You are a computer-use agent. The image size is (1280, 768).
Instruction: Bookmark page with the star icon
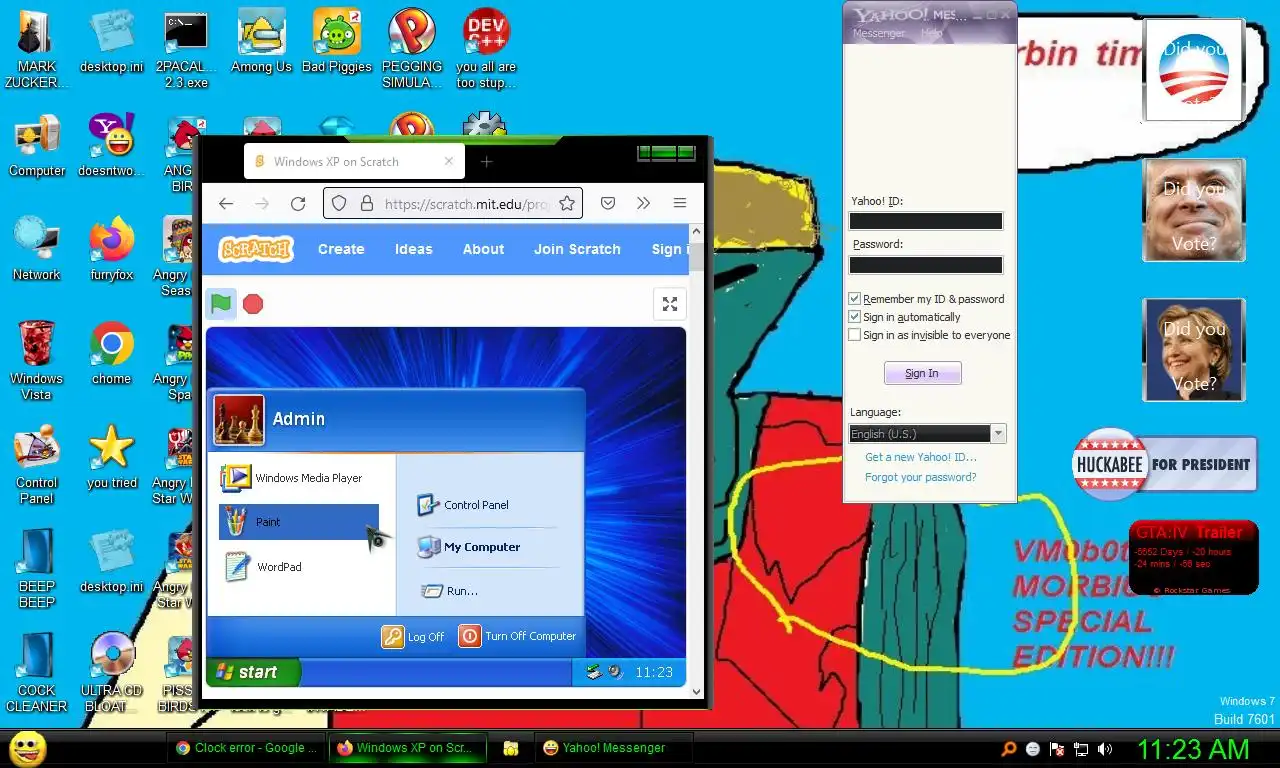click(x=567, y=203)
